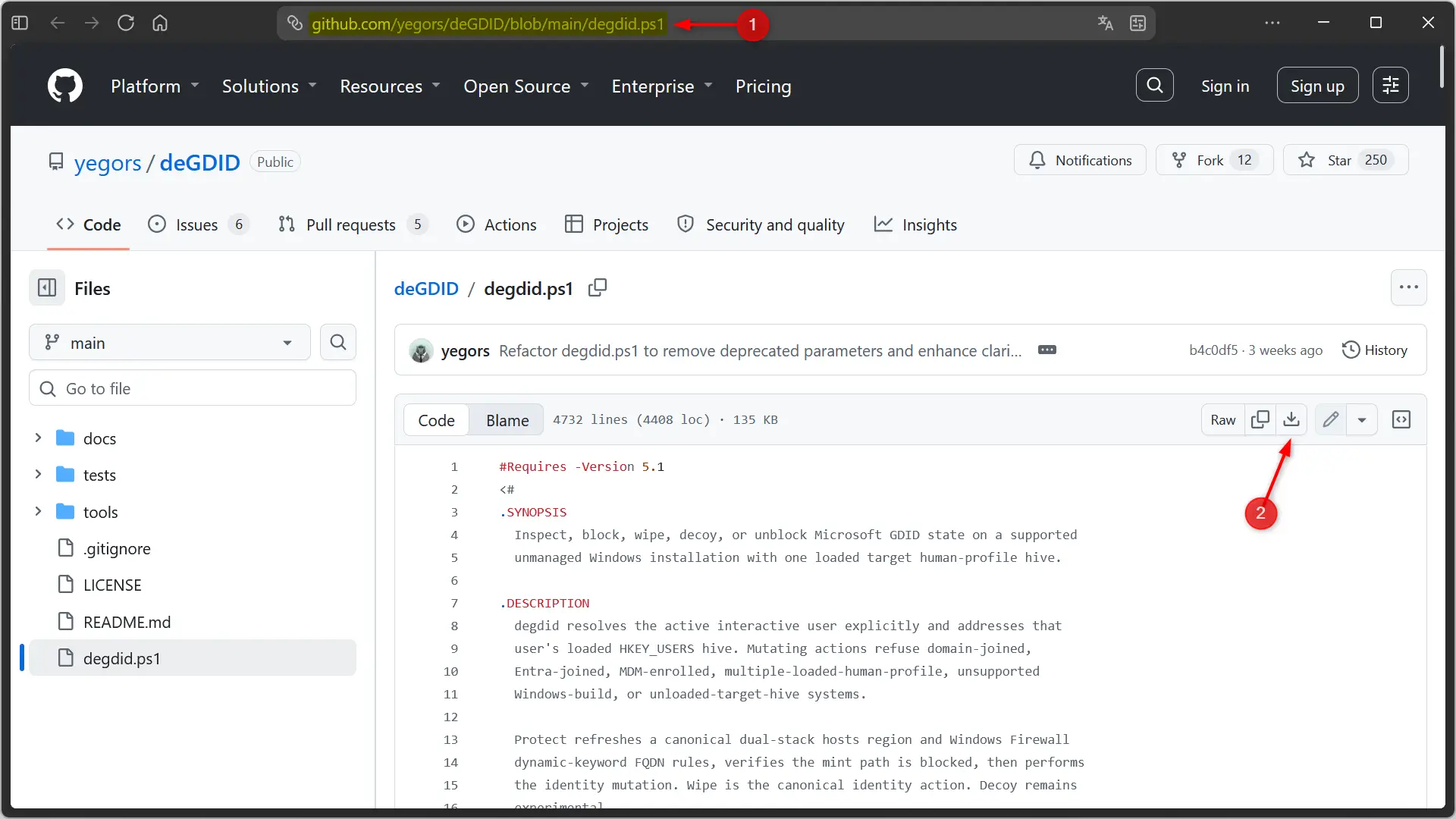Click the deGDID breadcrumb link
This screenshot has width=1456, height=819.
coord(426,289)
